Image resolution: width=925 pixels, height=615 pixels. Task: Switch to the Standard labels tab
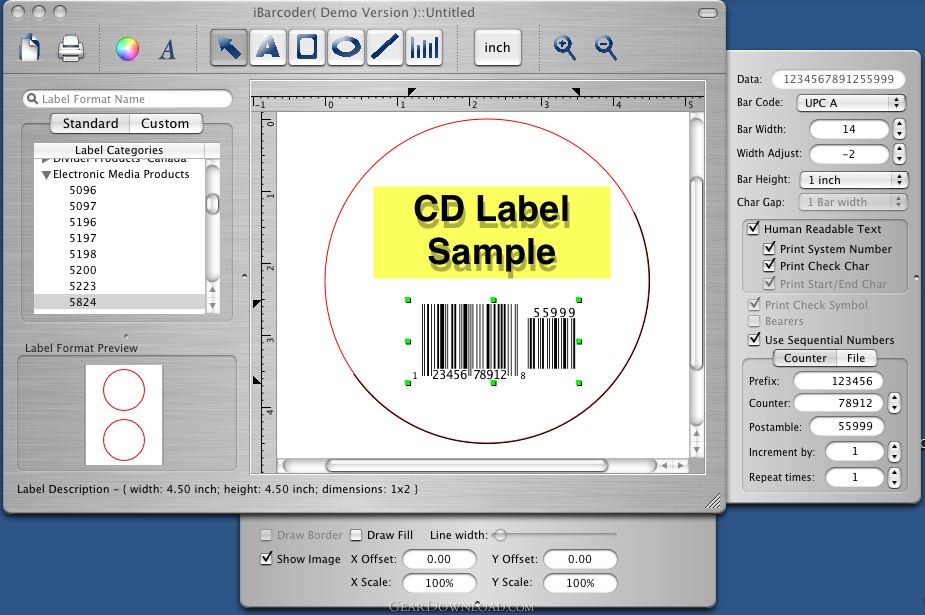pyautogui.click(x=90, y=123)
